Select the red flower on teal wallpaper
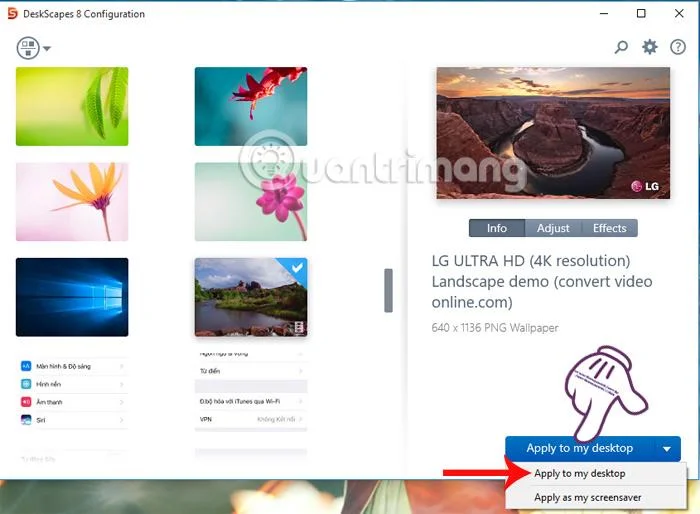The width and height of the screenshot is (700, 514). [x=251, y=106]
